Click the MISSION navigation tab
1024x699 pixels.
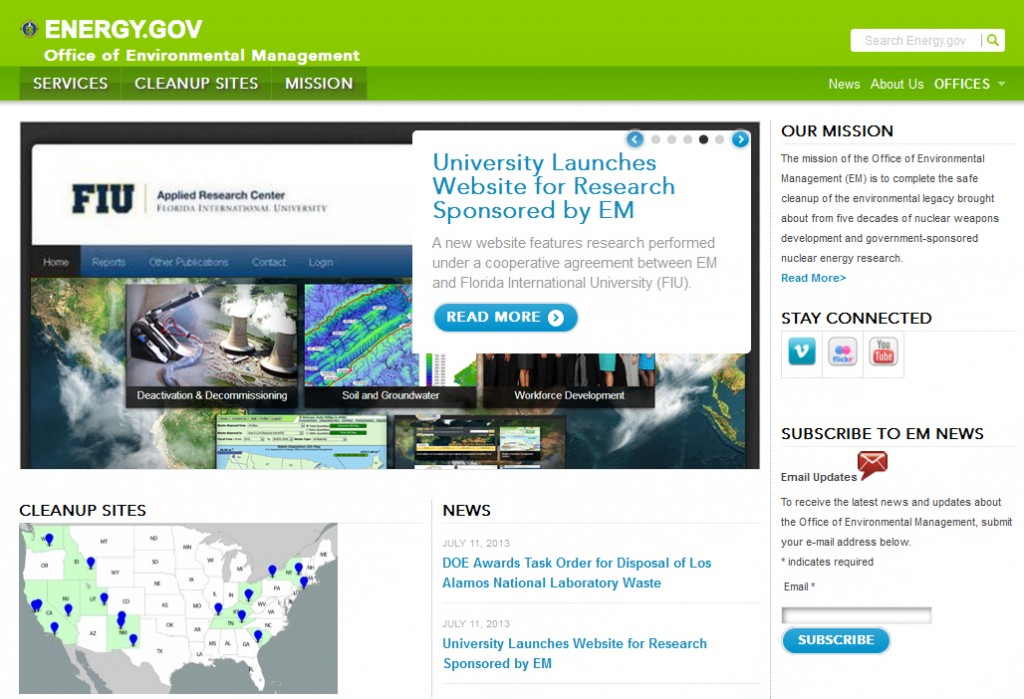[x=318, y=84]
